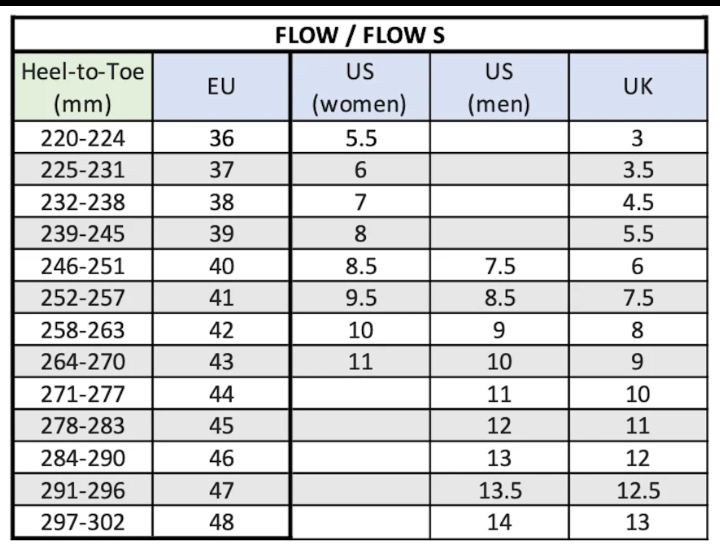720x550 pixels.
Task: Select the EU size 39 cell
Action: coord(221,234)
